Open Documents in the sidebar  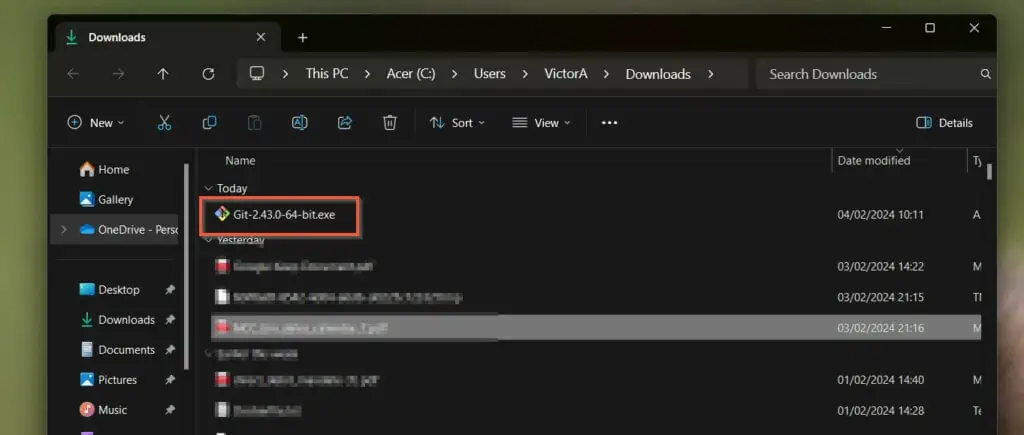[127, 349]
